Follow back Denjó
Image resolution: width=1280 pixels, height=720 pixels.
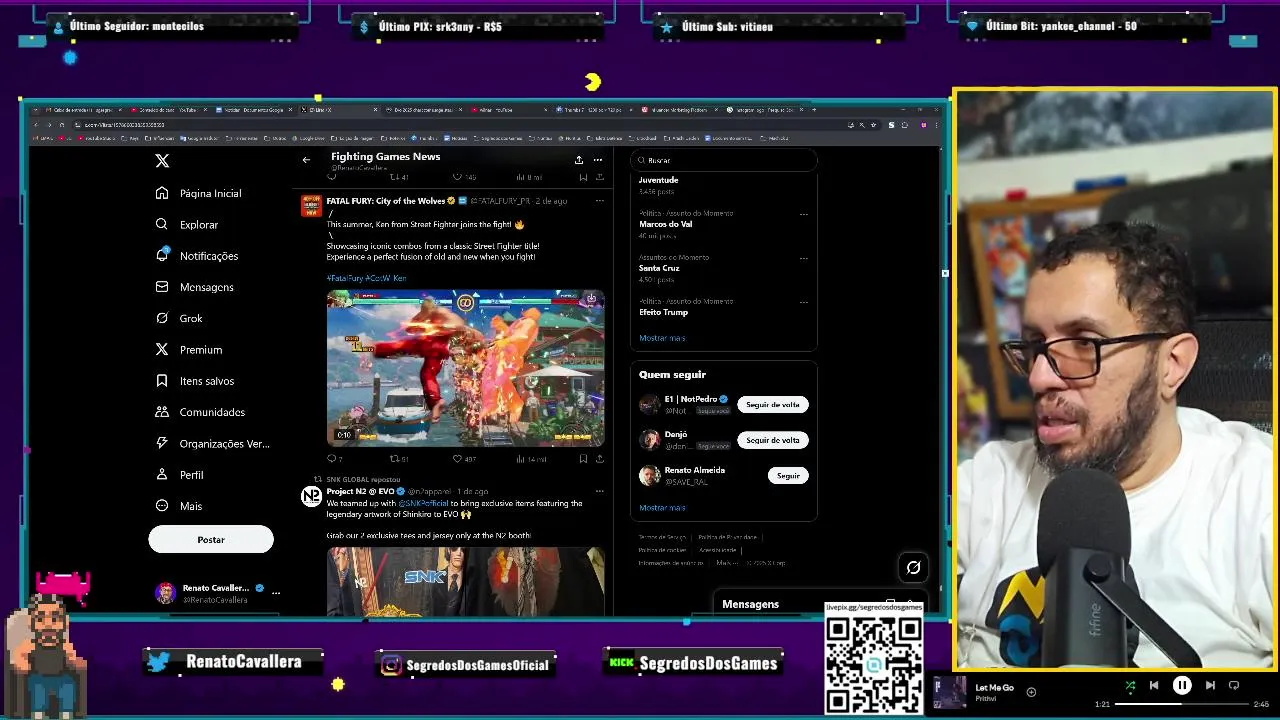[x=772, y=440]
